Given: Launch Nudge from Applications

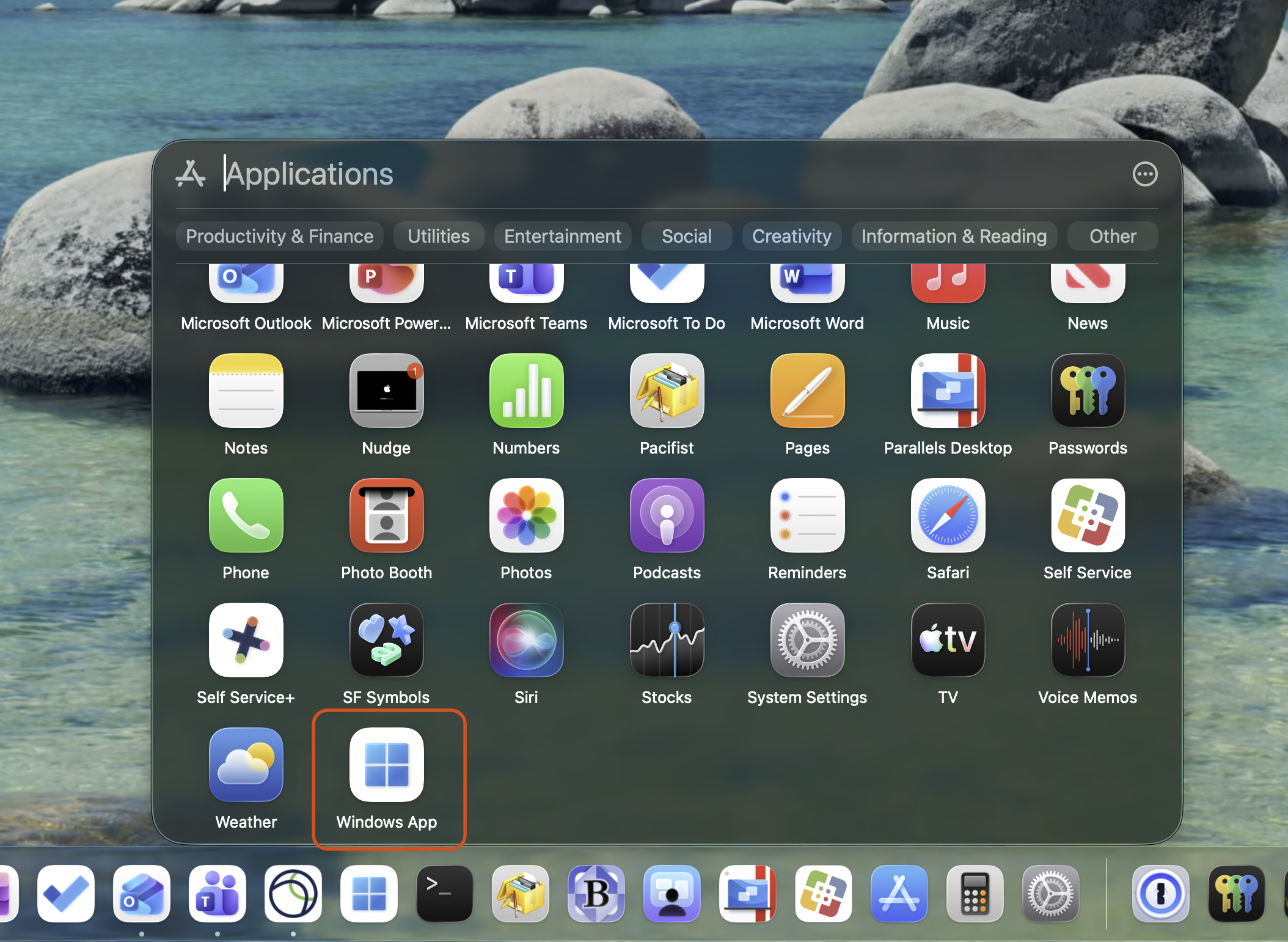Looking at the screenshot, I should (x=387, y=391).
